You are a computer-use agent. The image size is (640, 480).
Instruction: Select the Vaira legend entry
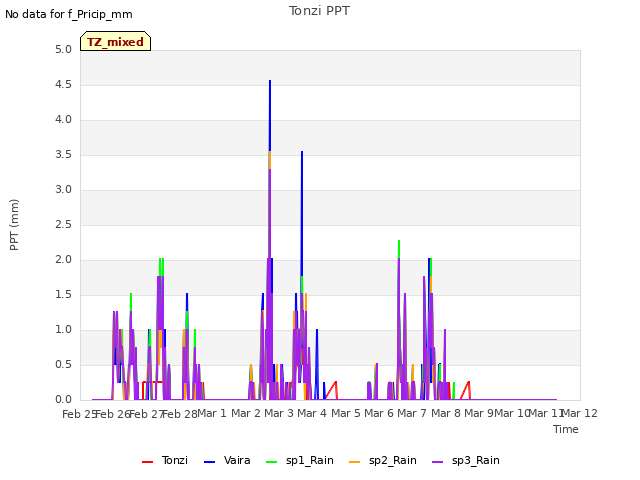click(227, 460)
